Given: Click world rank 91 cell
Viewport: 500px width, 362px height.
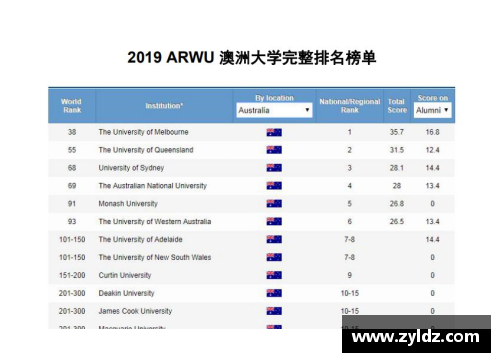Looking at the screenshot, I should tap(72, 204).
